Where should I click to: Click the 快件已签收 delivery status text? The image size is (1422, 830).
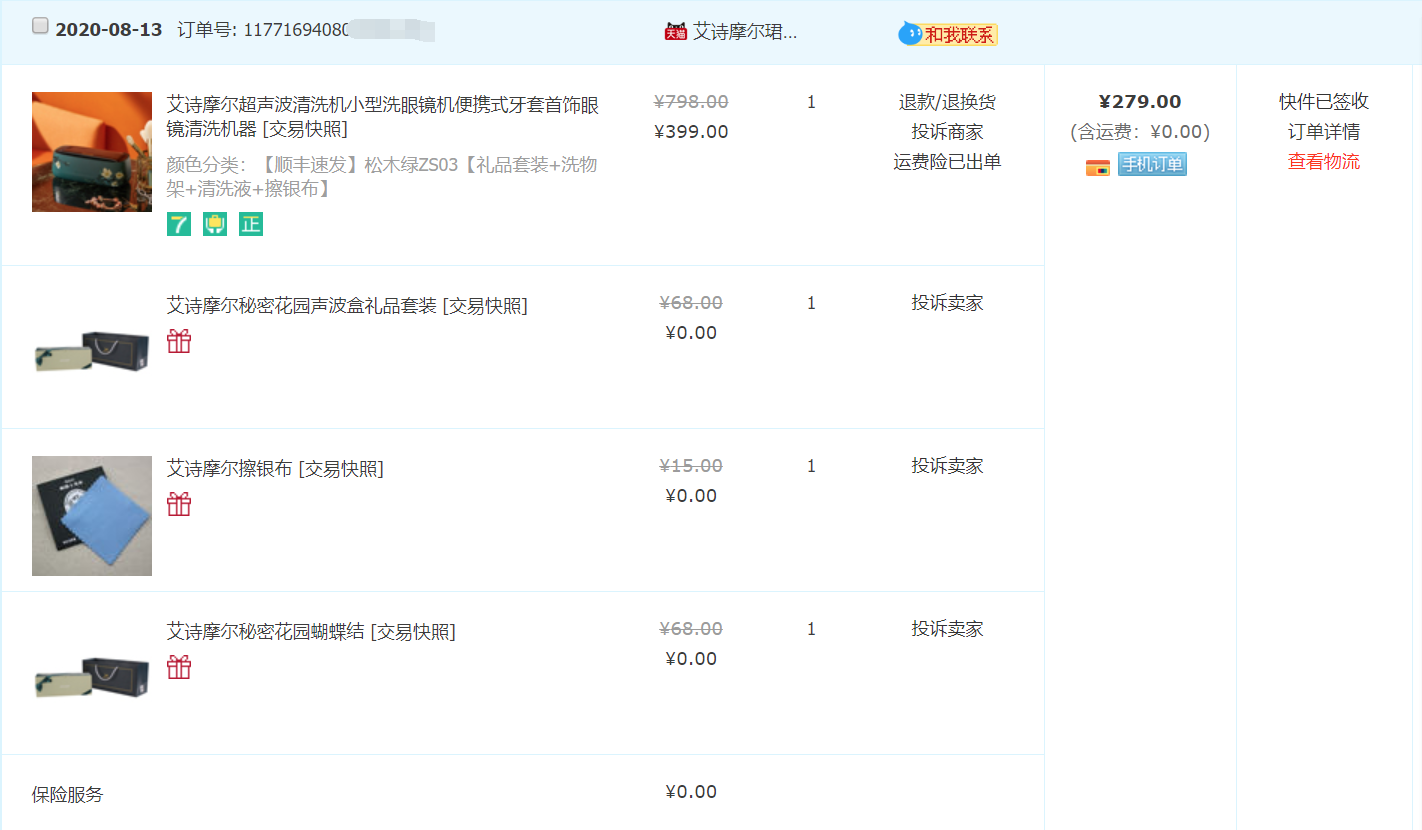coord(1324,102)
